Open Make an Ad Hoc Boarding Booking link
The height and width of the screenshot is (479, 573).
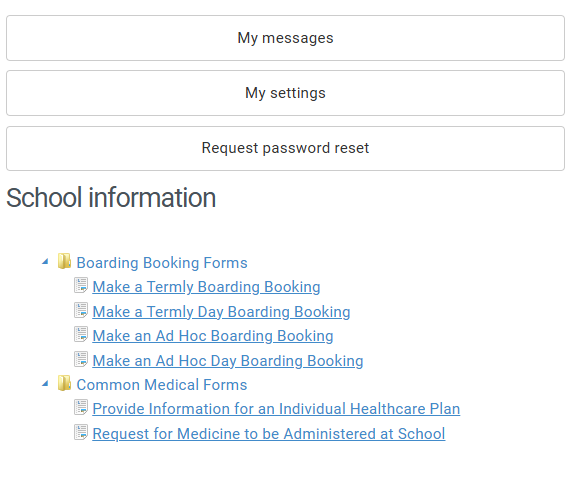[213, 336]
